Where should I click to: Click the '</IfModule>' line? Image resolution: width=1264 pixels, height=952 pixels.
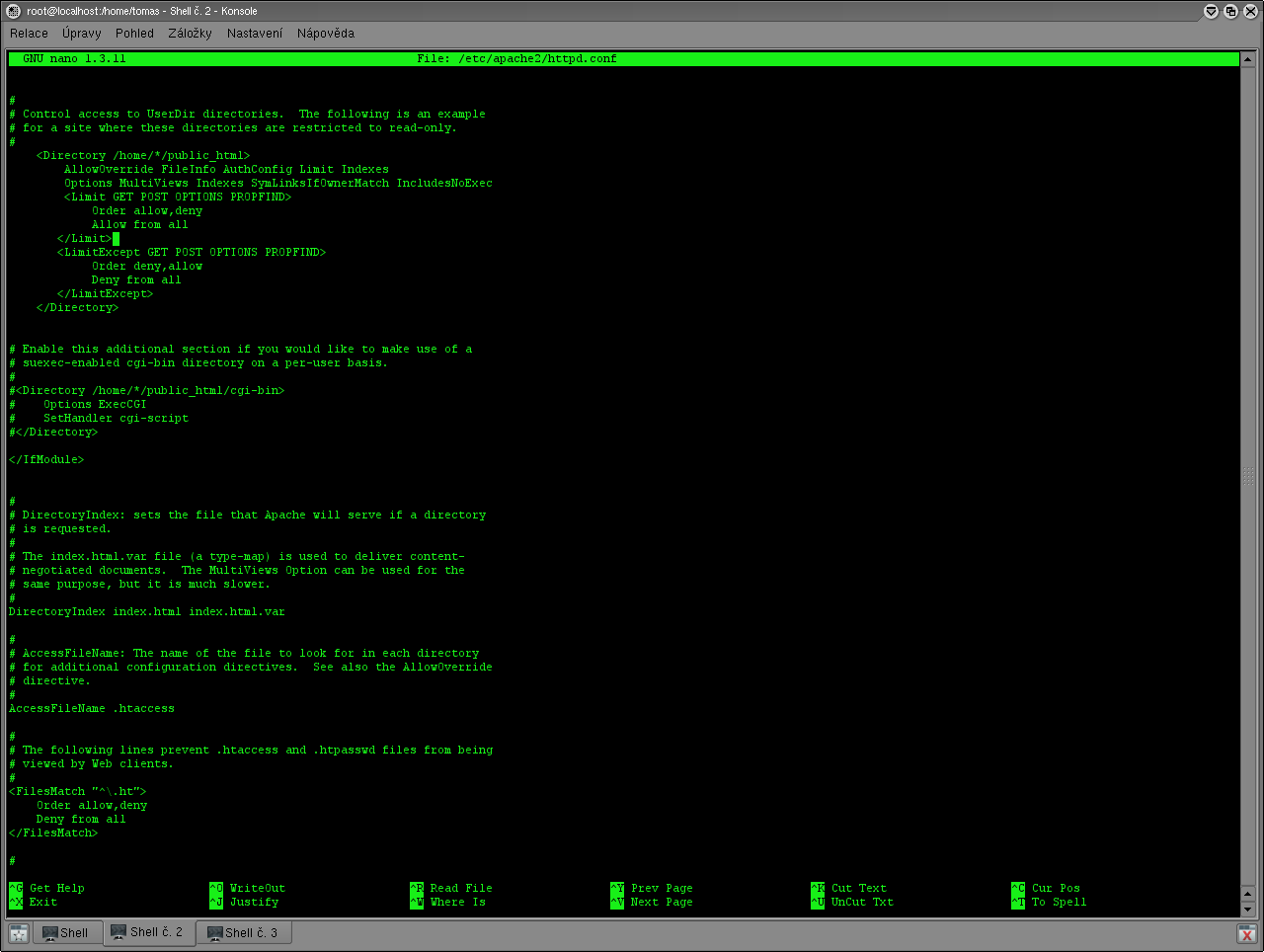46,460
